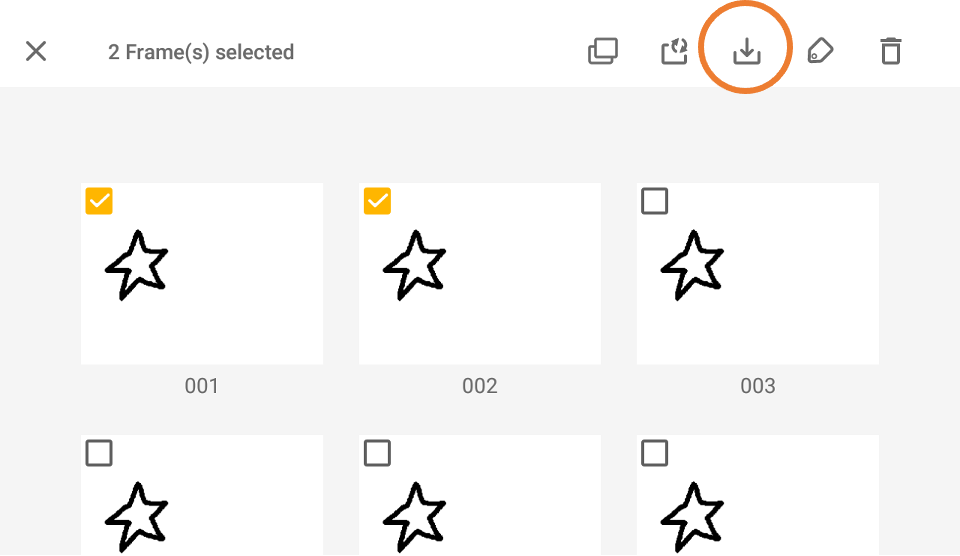
Task: Click the bottom-middle star frame thumbnail
Action: 480,495
